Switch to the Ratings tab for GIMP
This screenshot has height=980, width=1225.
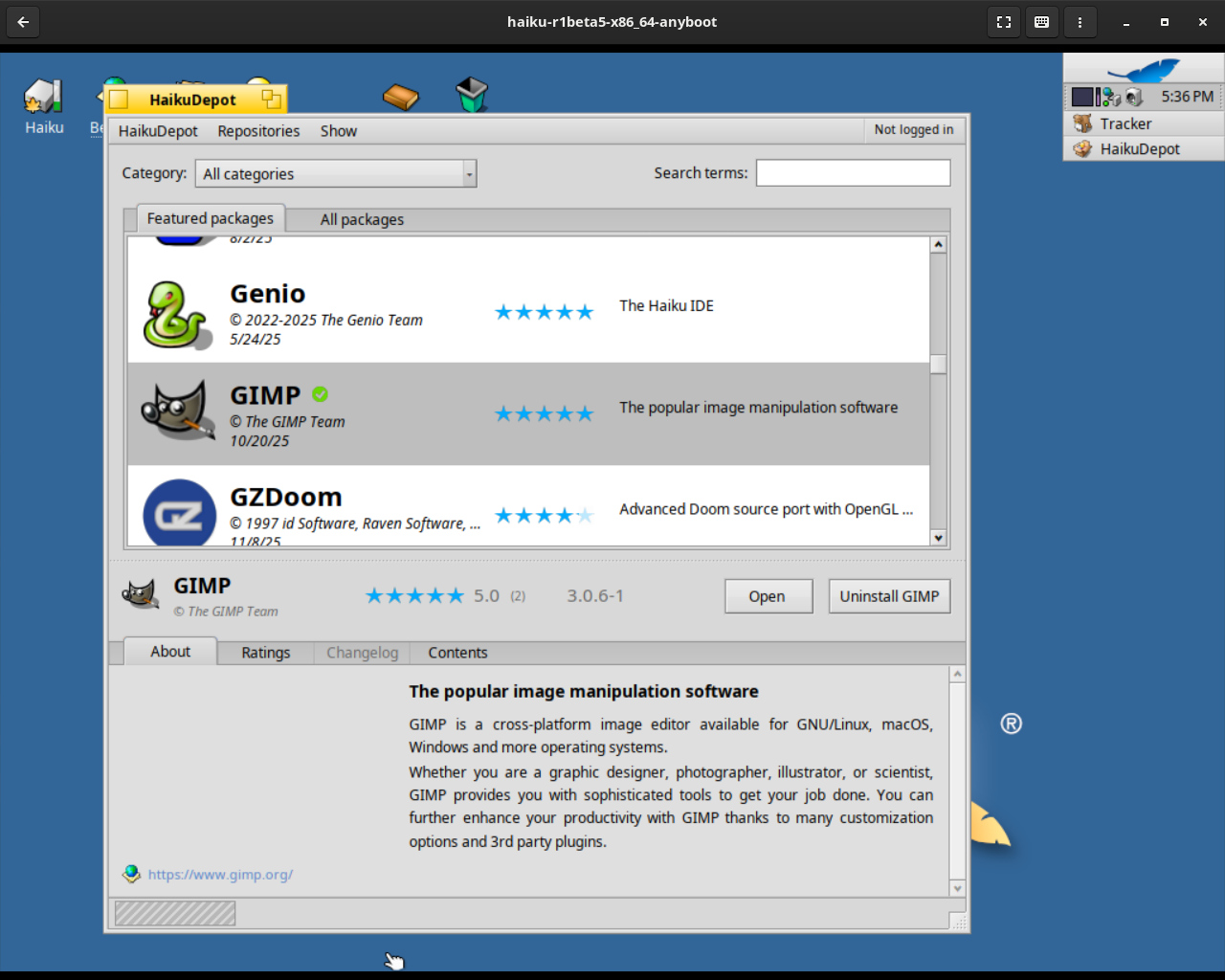pyautogui.click(x=265, y=652)
